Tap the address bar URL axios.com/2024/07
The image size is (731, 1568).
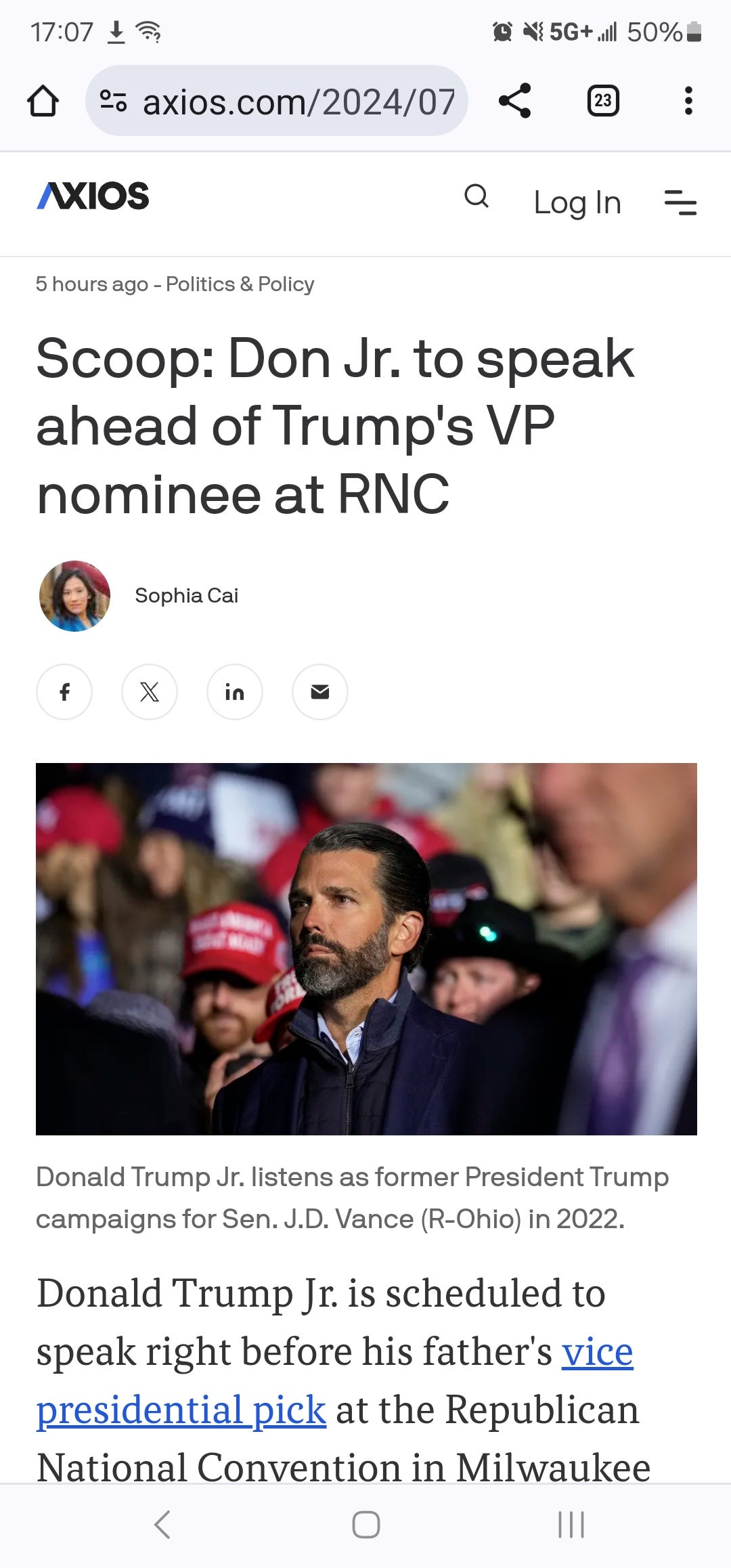(x=298, y=102)
